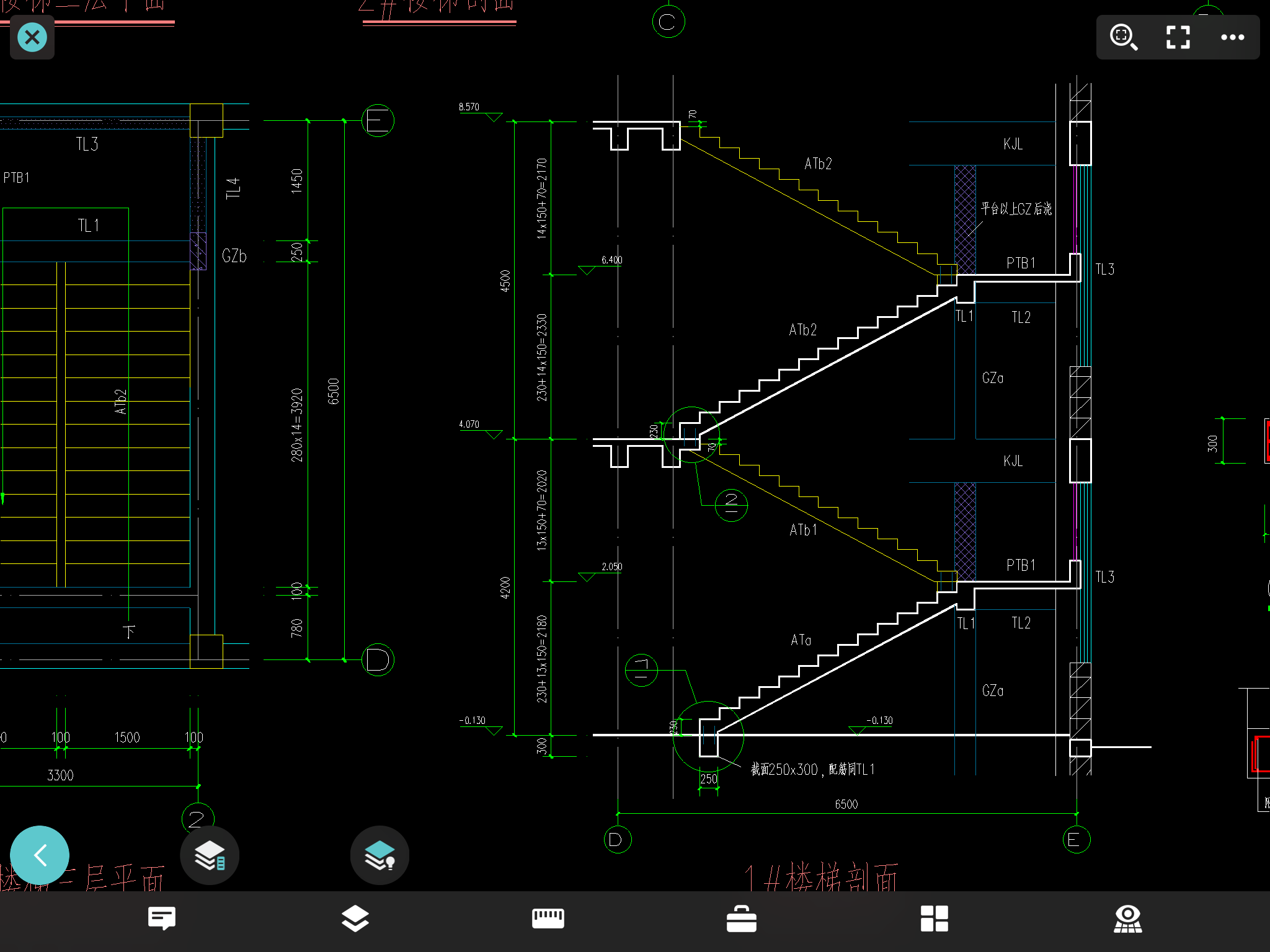Click axis bubble E in plan view
The image size is (1270, 952).
point(378,120)
